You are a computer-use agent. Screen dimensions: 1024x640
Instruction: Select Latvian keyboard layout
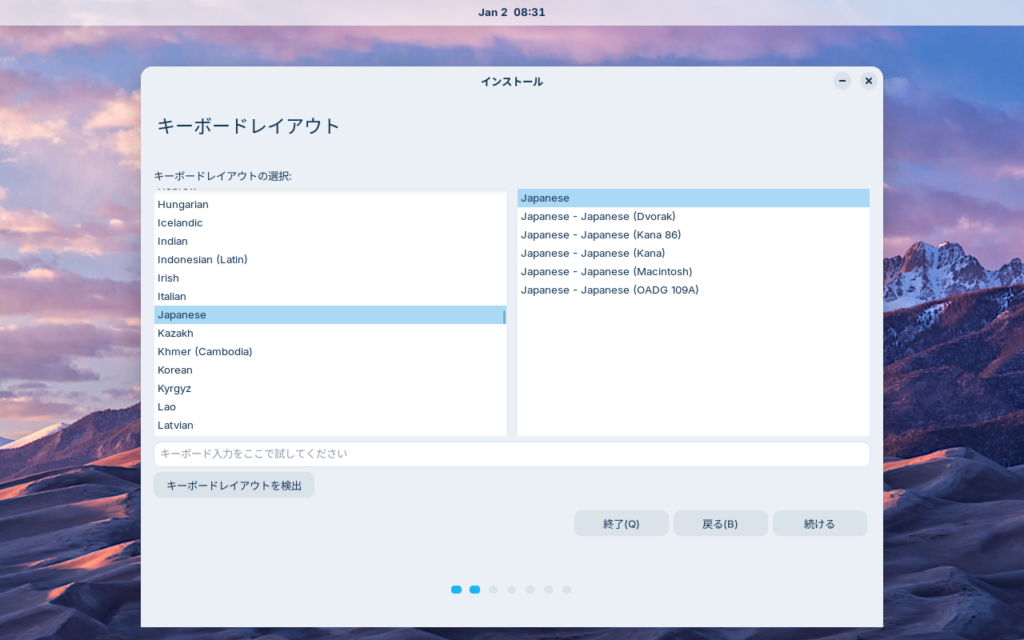pos(175,425)
